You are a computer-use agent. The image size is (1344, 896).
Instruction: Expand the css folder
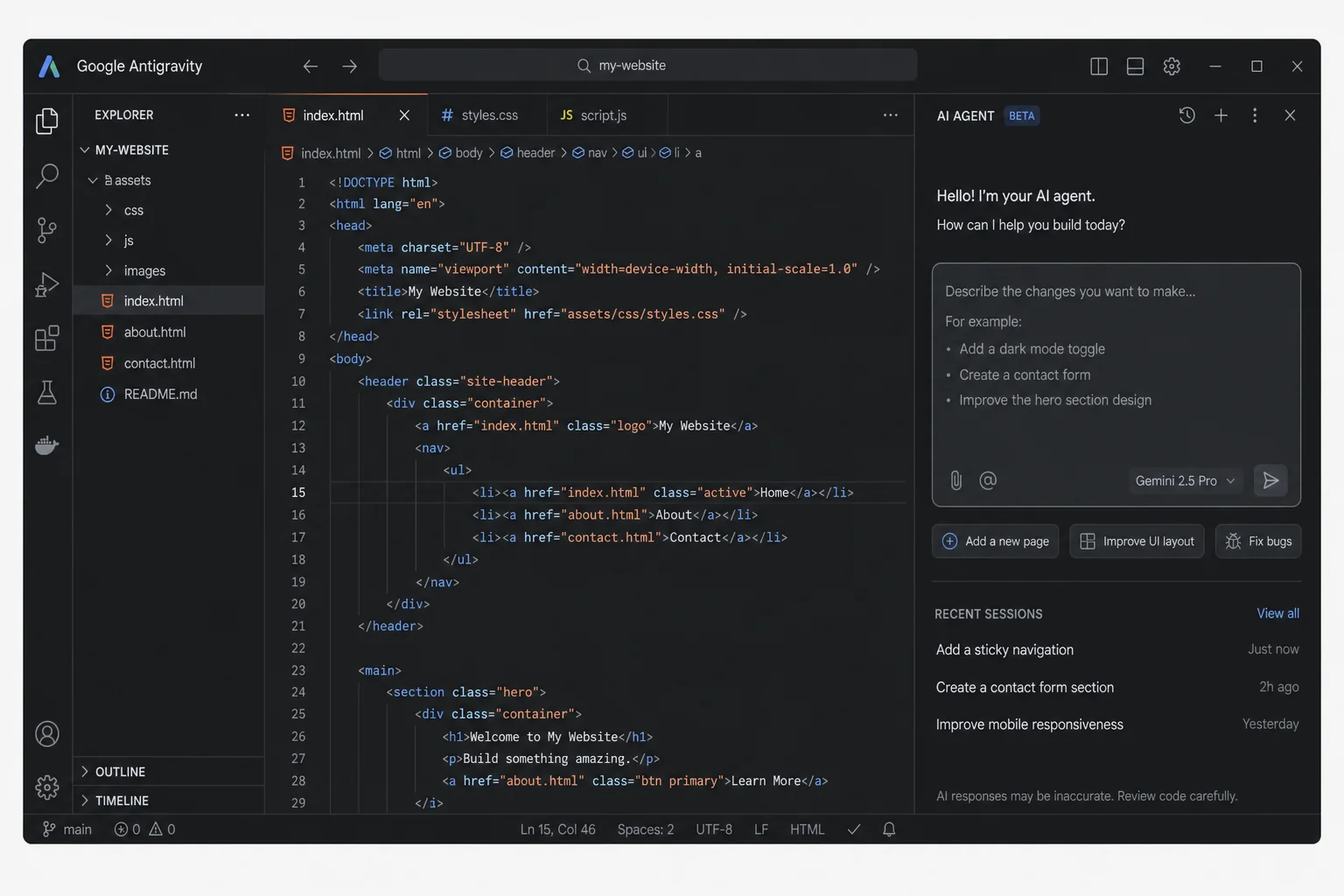tap(108, 211)
